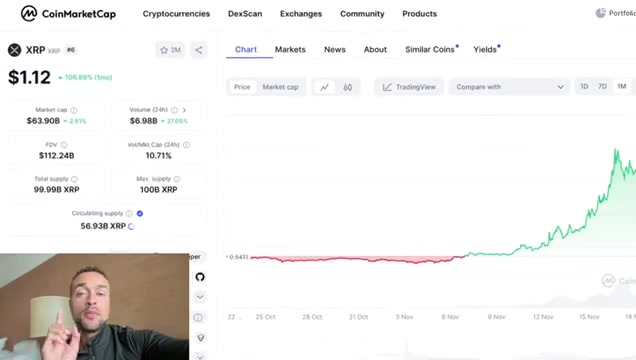Click the Total supply info icon

(74, 179)
